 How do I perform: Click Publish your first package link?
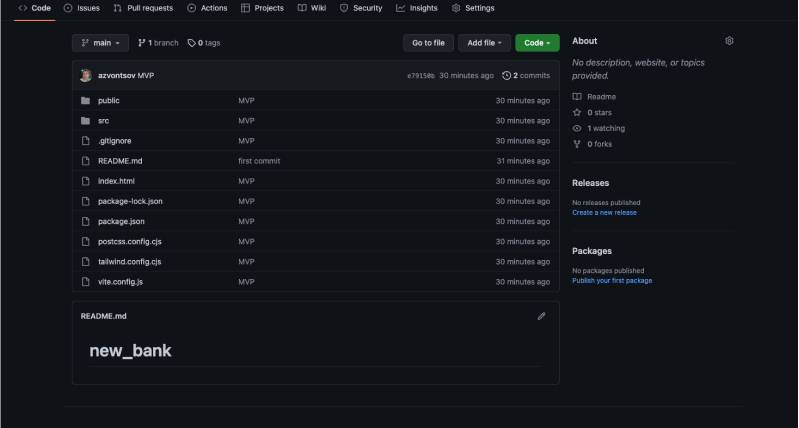click(612, 281)
